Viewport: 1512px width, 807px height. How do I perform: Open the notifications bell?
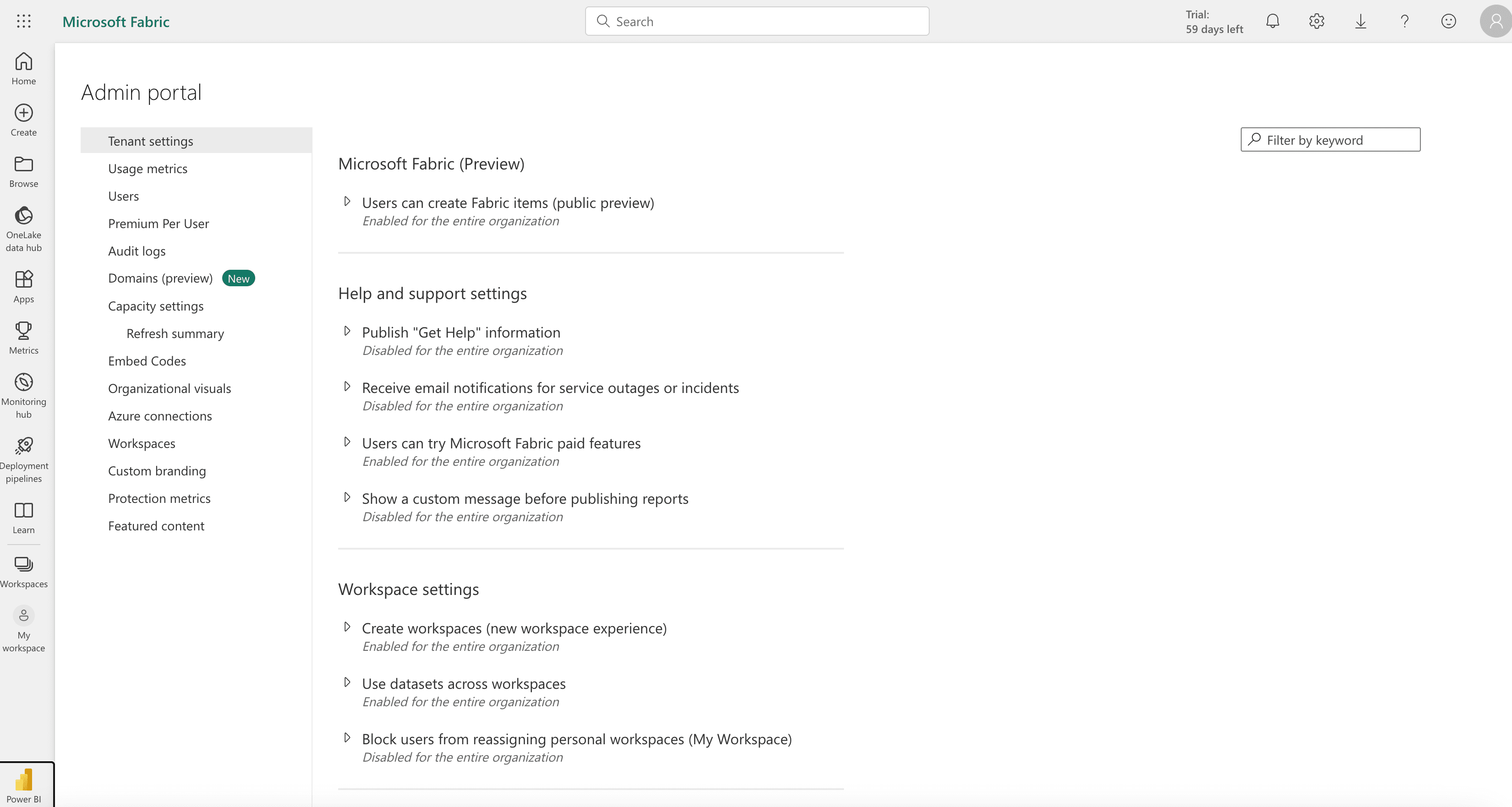click(x=1272, y=22)
